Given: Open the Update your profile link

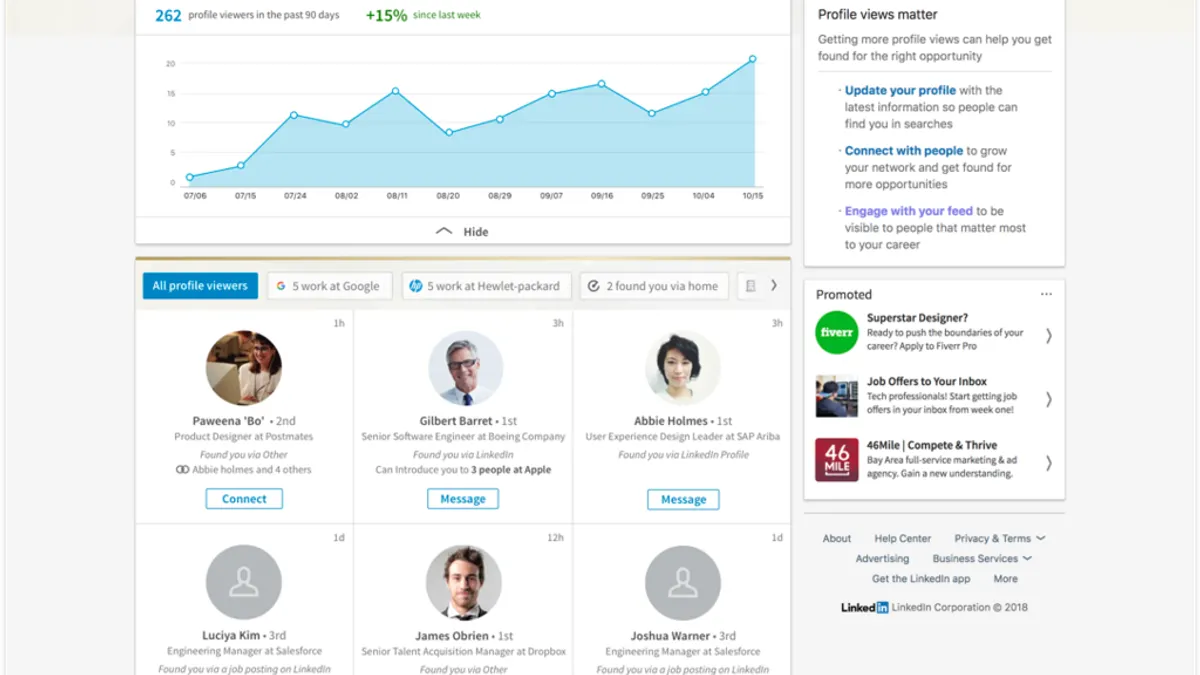Looking at the screenshot, I should point(900,90).
